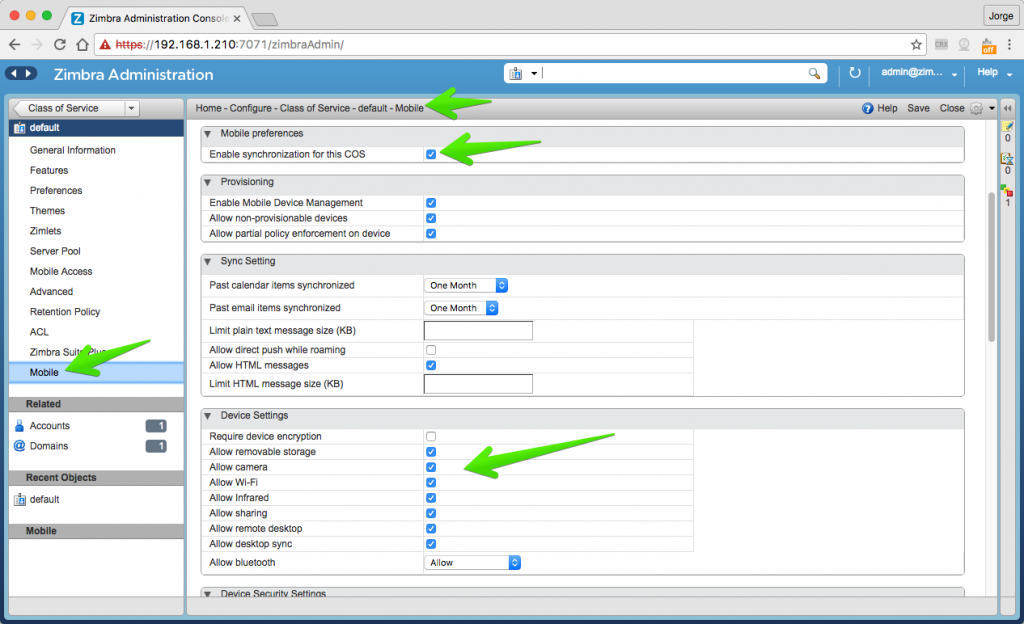The width and height of the screenshot is (1024, 624).
Task: Click Save in the toolbar
Action: [918, 108]
